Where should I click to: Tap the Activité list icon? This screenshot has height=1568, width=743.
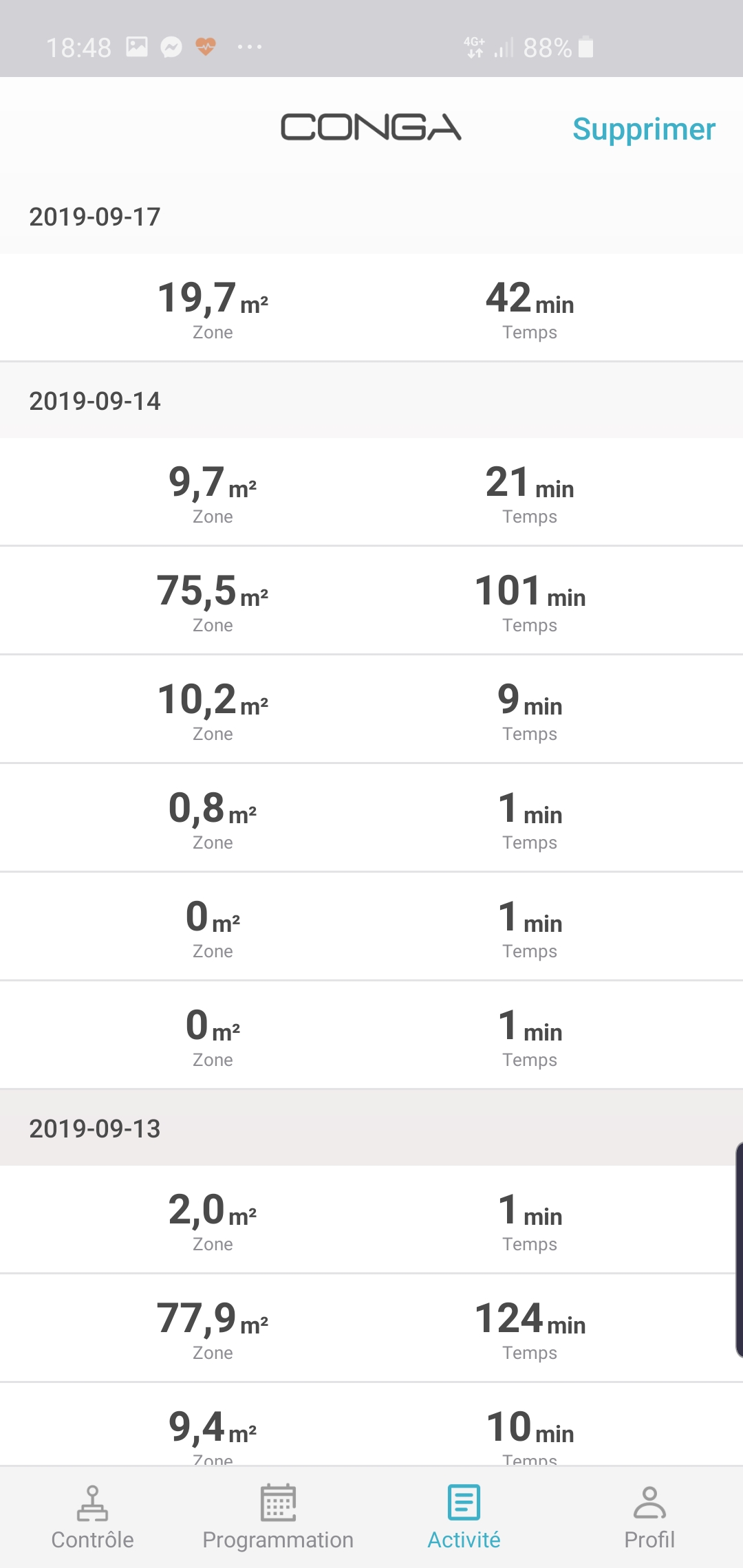pyautogui.click(x=464, y=1502)
